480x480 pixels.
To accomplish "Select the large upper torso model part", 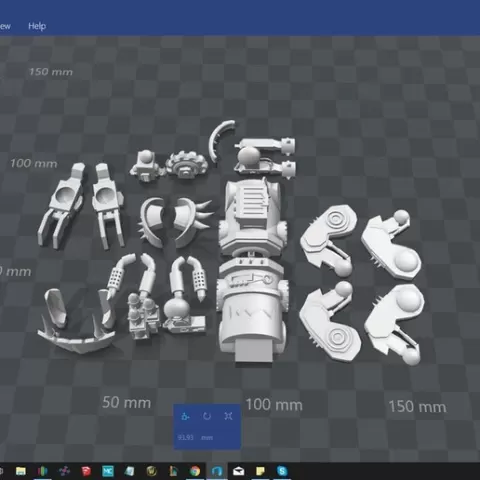I will 253,217.
